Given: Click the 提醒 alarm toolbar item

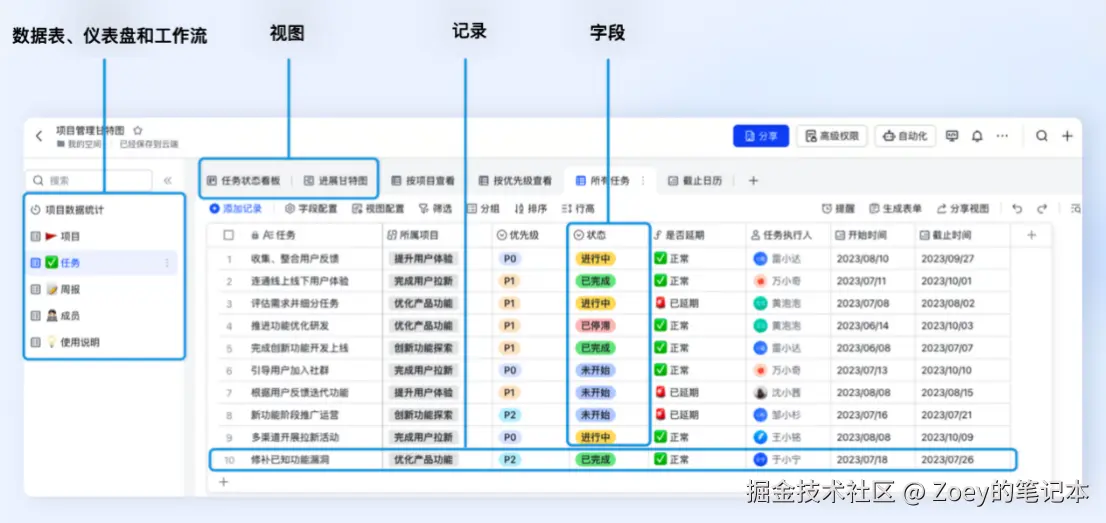Looking at the screenshot, I should [x=839, y=208].
